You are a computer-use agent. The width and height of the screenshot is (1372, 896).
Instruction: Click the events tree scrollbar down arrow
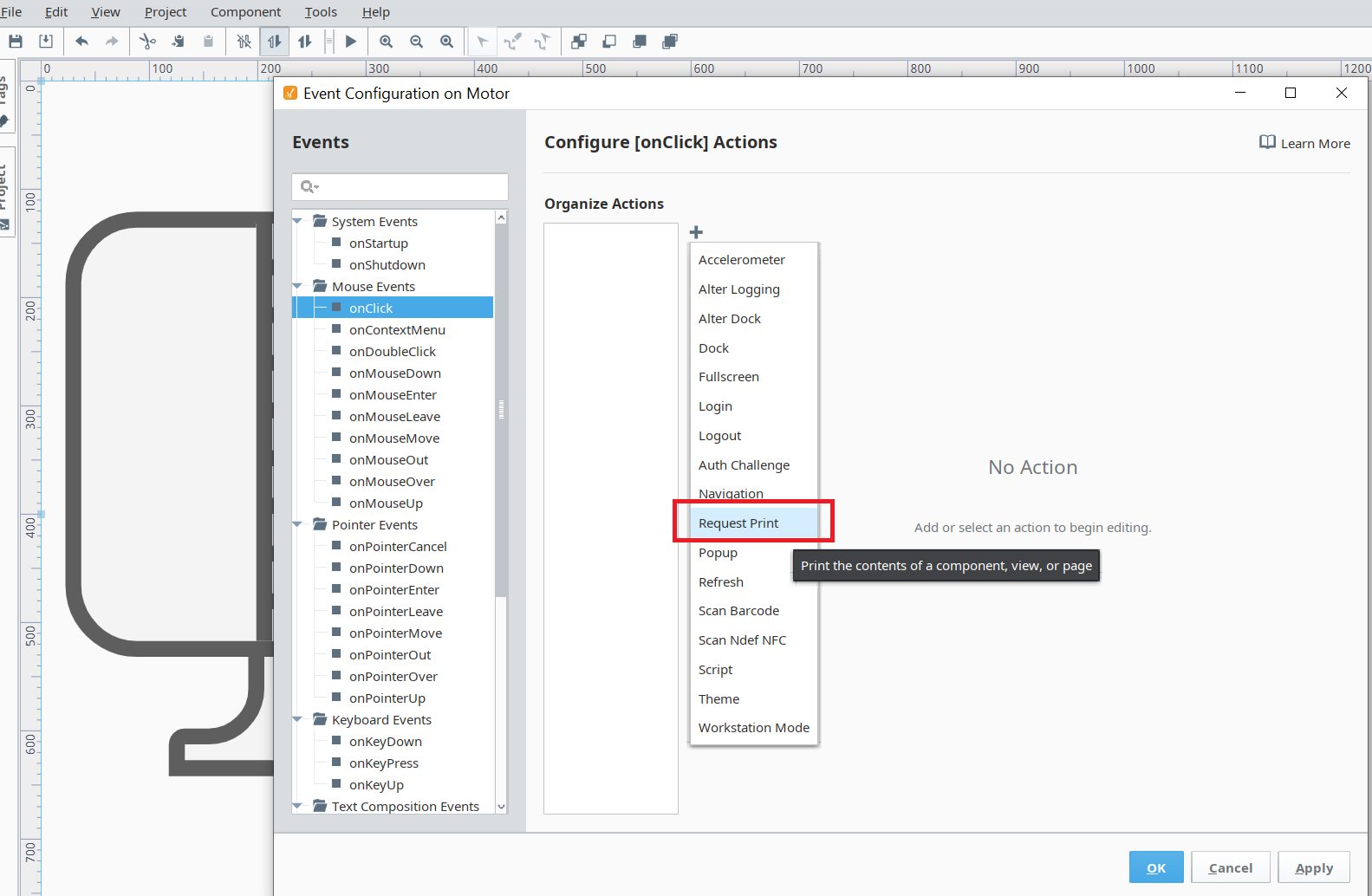coord(501,807)
